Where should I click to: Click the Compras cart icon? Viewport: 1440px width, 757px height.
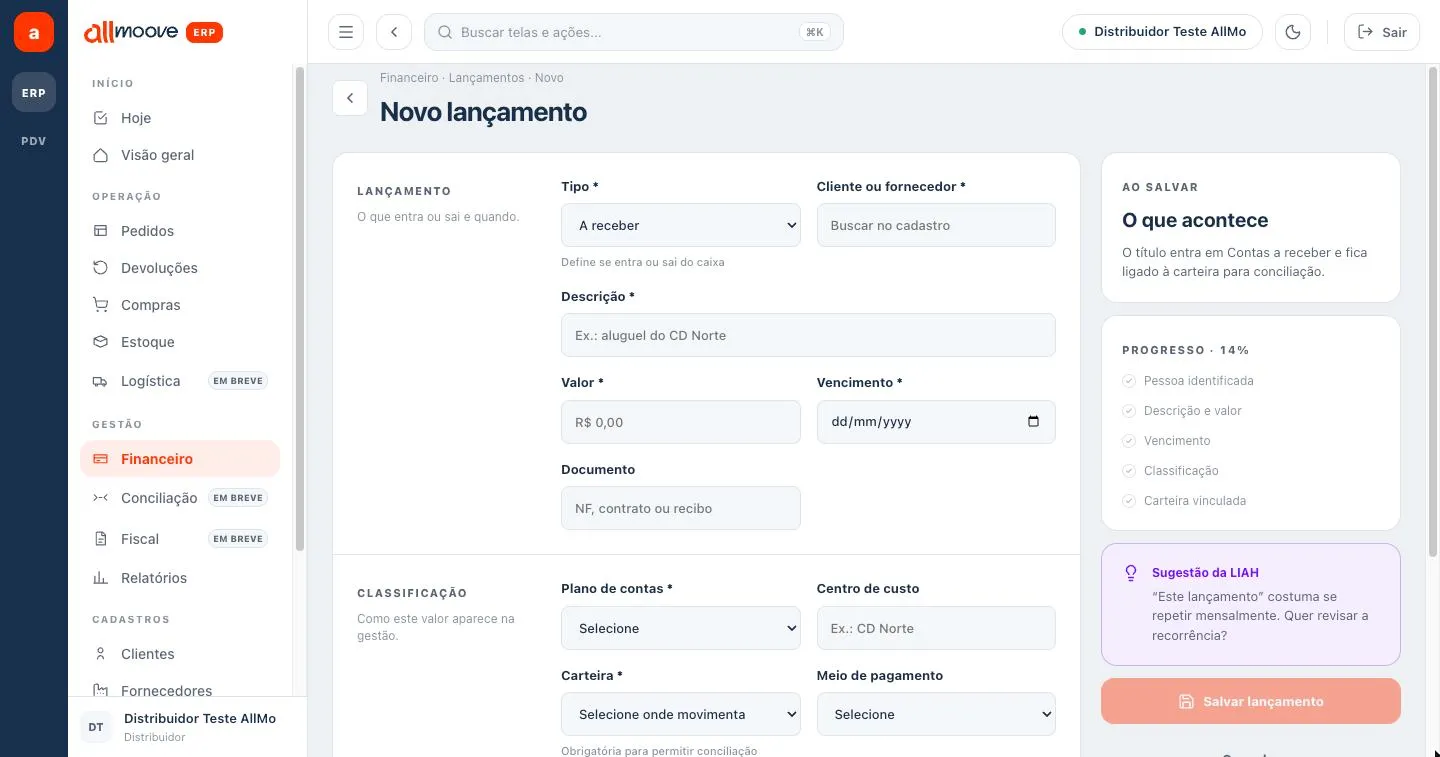[100, 305]
